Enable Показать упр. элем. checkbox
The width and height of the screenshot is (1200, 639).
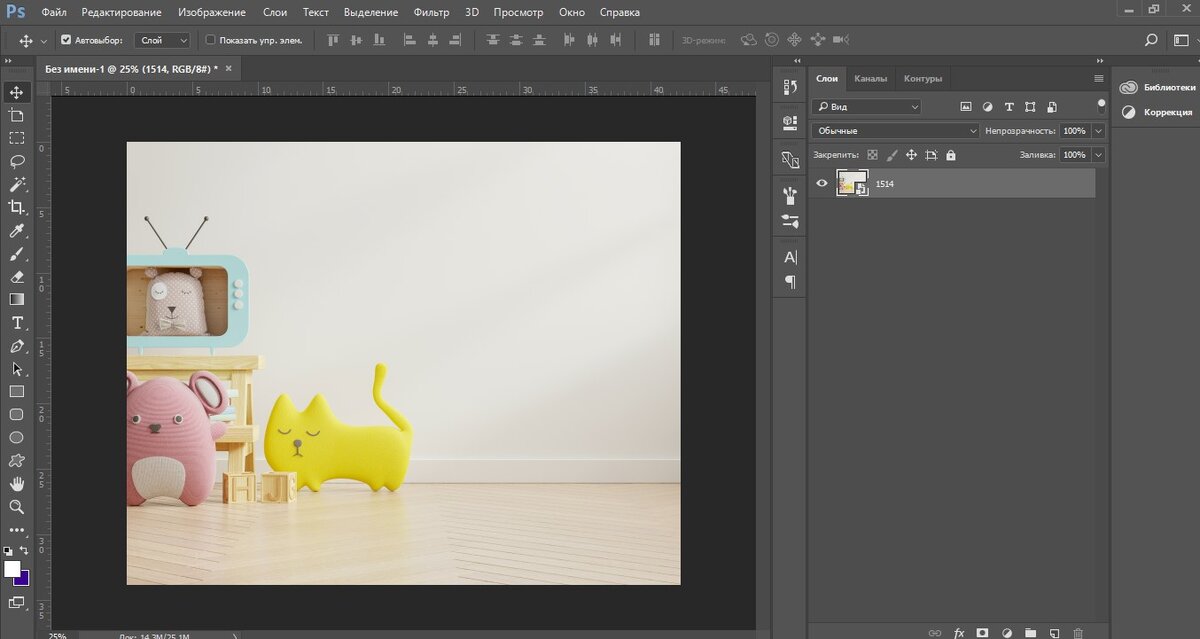tap(210, 40)
